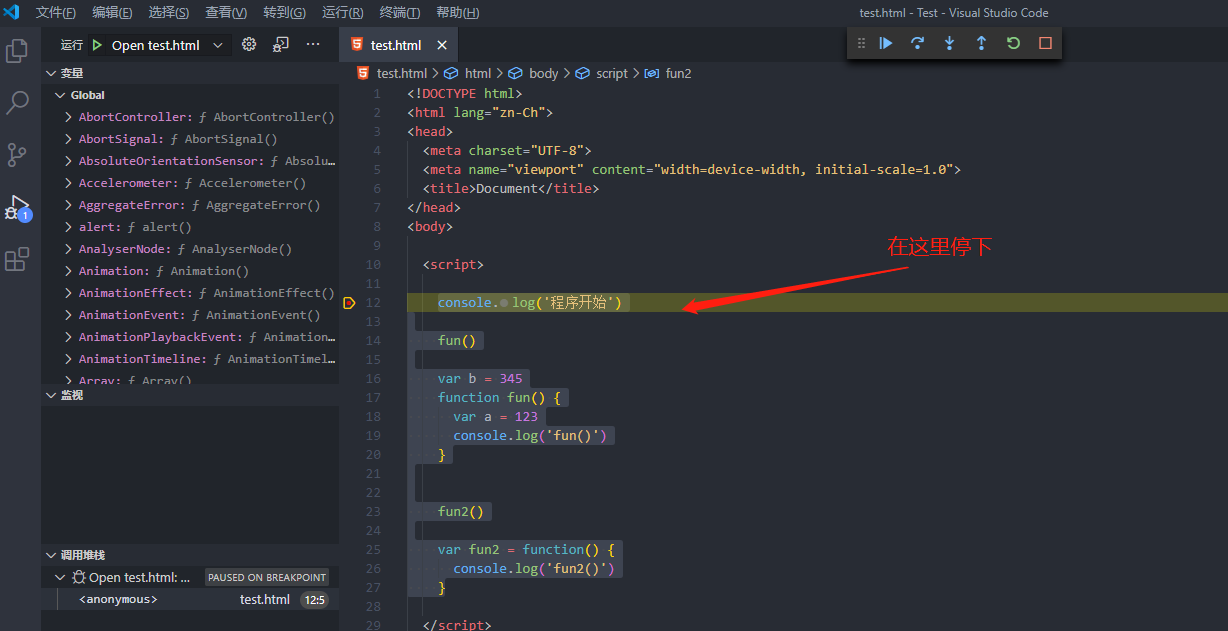Collapse the Open test.html debug session
This screenshot has height=631, width=1228.
60,577
